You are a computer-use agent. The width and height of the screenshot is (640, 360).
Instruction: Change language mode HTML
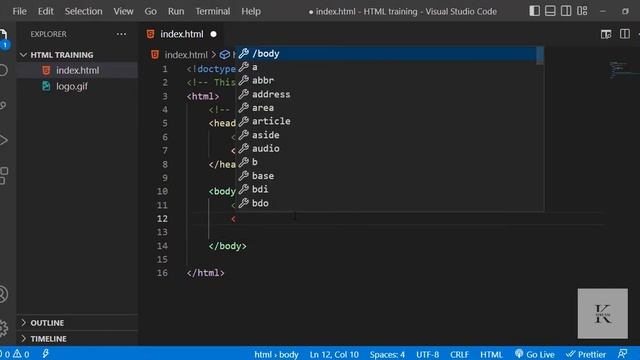[x=491, y=354]
